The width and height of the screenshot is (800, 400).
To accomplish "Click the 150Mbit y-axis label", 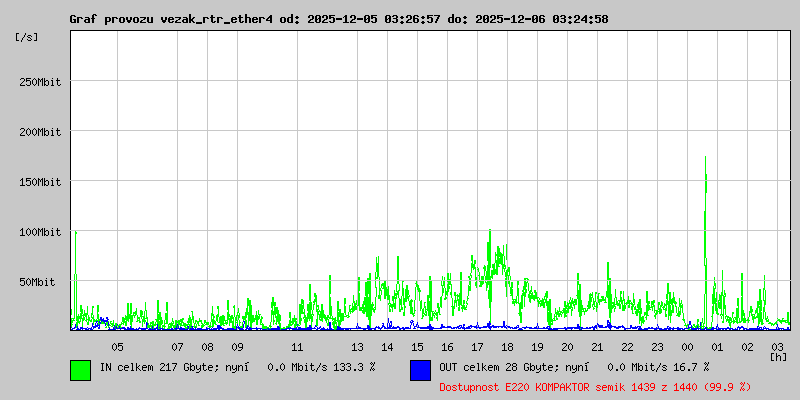I will click(x=40, y=182).
